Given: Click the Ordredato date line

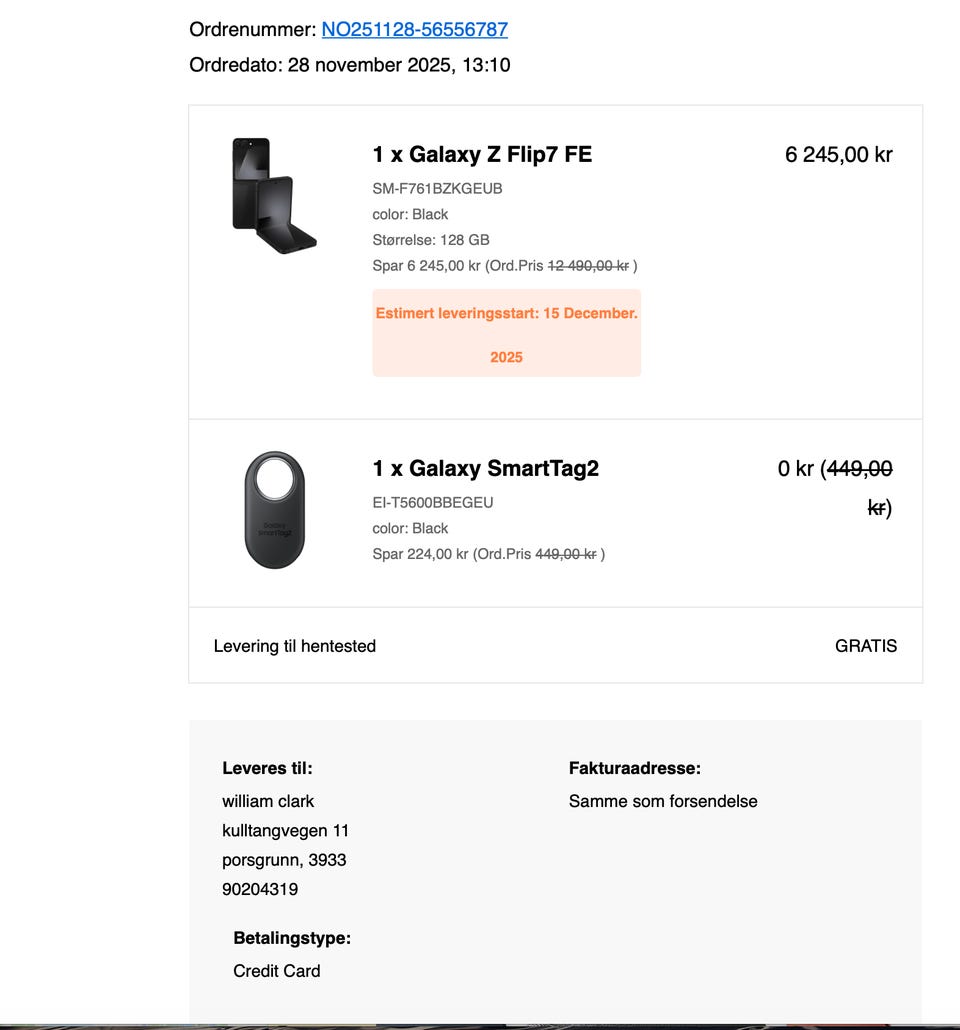Looking at the screenshot, I should [x=350, y=65].
